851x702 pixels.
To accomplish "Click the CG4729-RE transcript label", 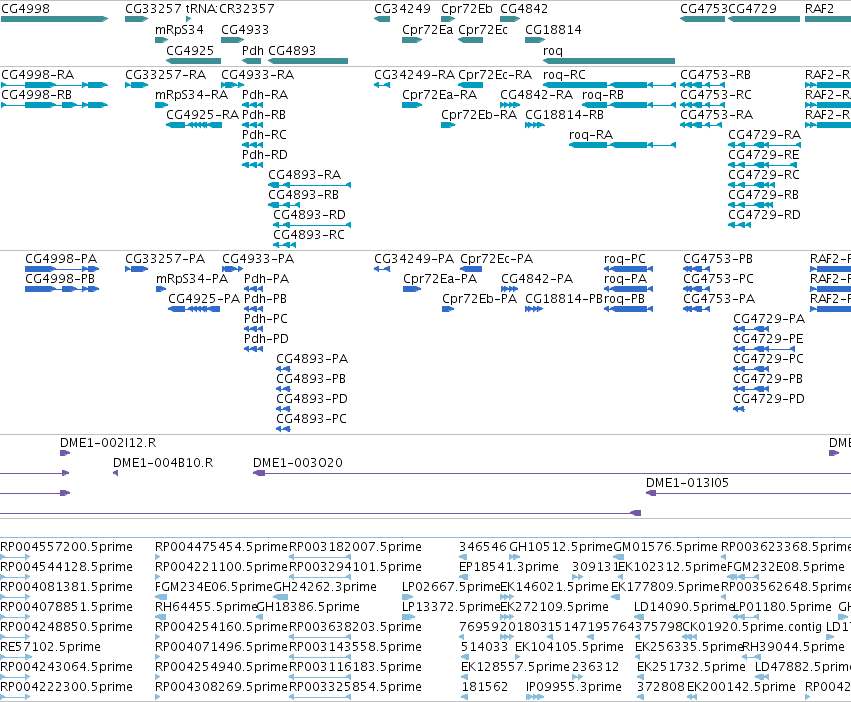I will tap(764, 155).
